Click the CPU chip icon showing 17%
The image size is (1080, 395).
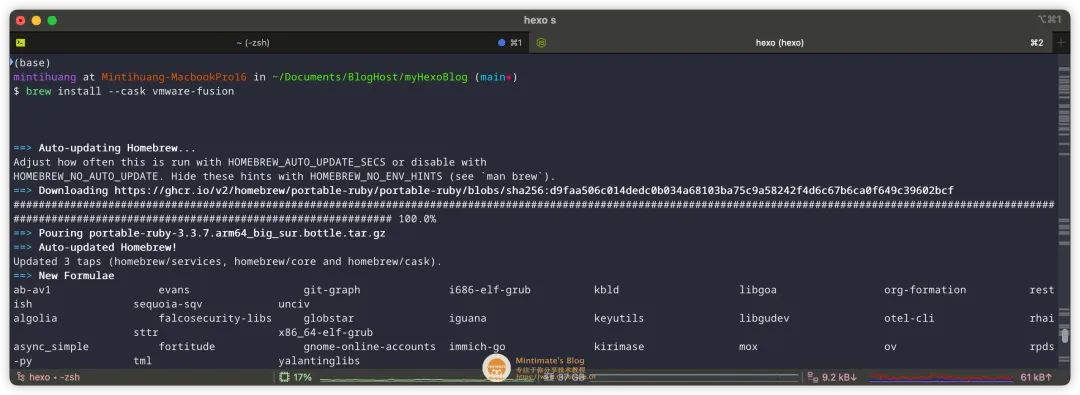284,377
